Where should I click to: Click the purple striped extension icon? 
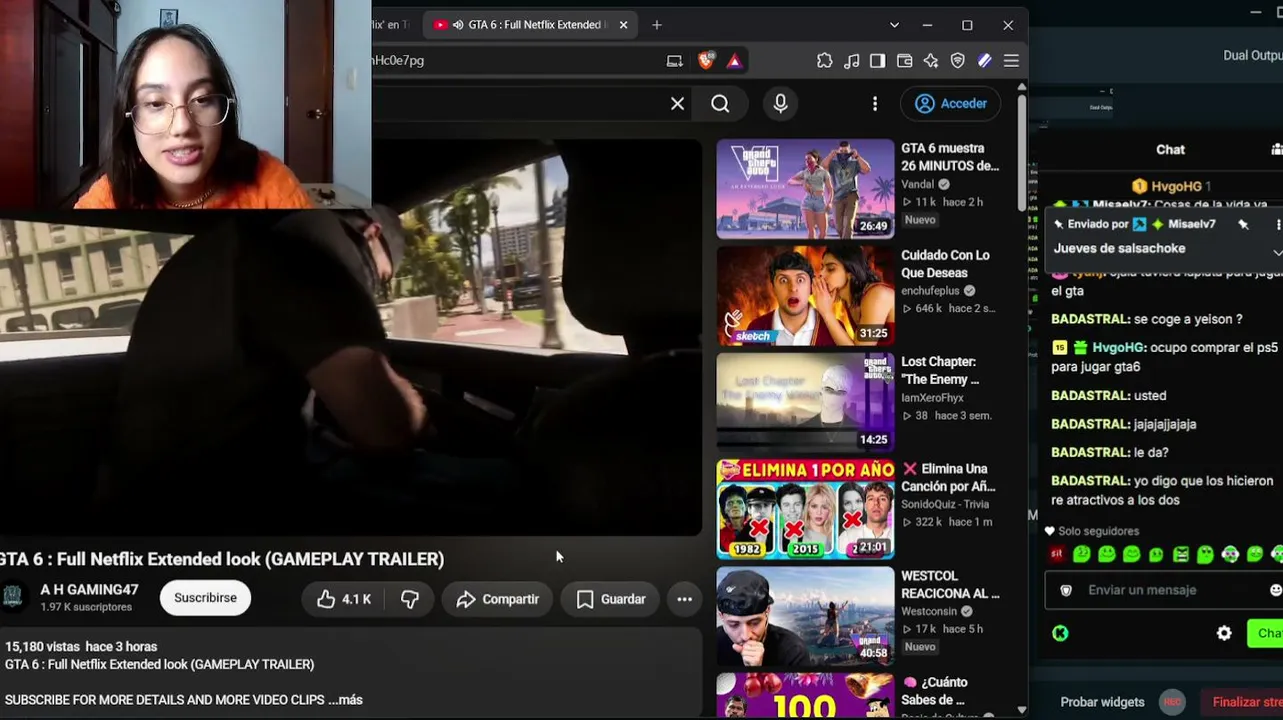click(x=985, y=61)
